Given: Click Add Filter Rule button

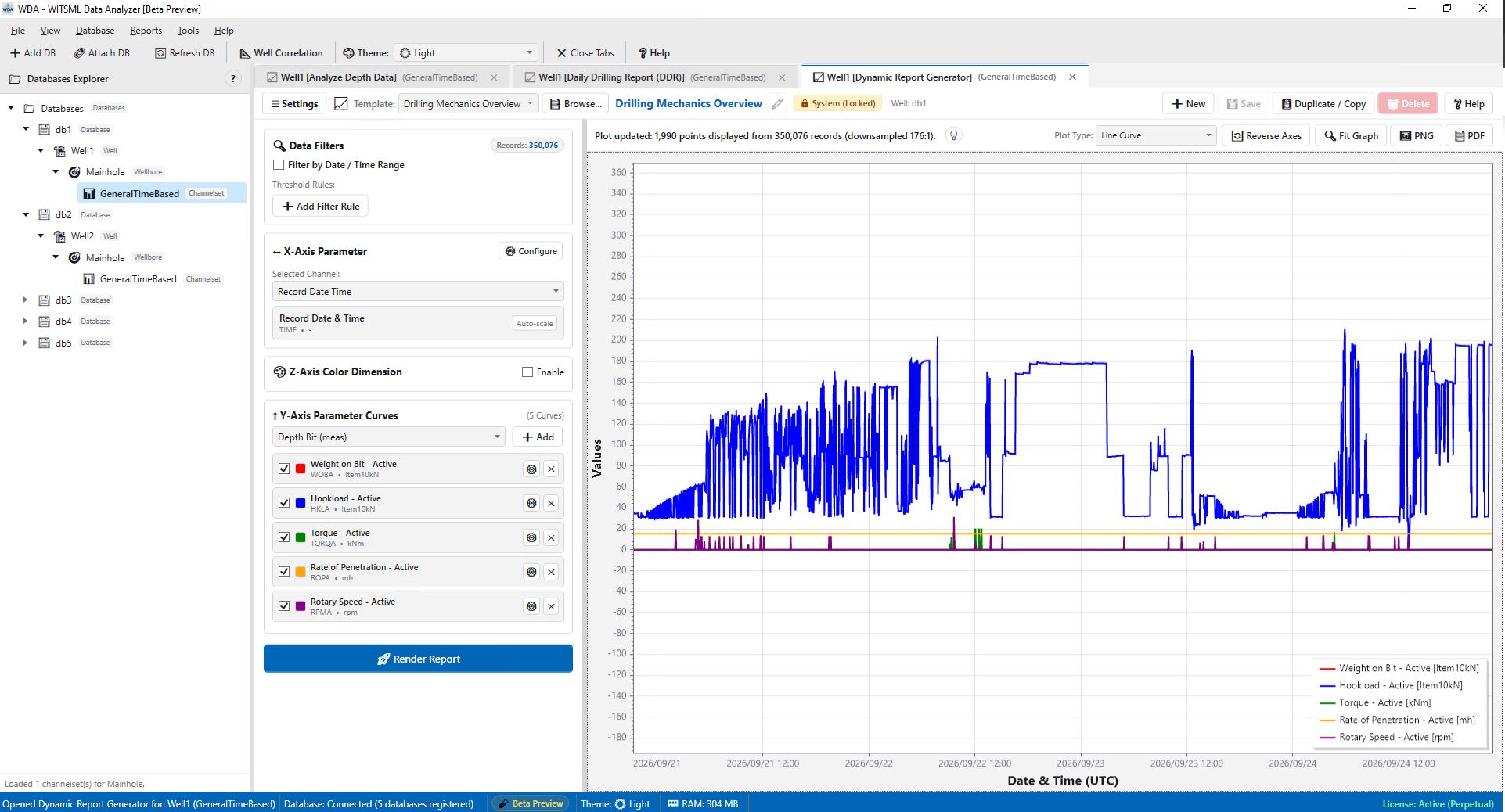Looking at the screenshot, I should [x=321, y=207].
